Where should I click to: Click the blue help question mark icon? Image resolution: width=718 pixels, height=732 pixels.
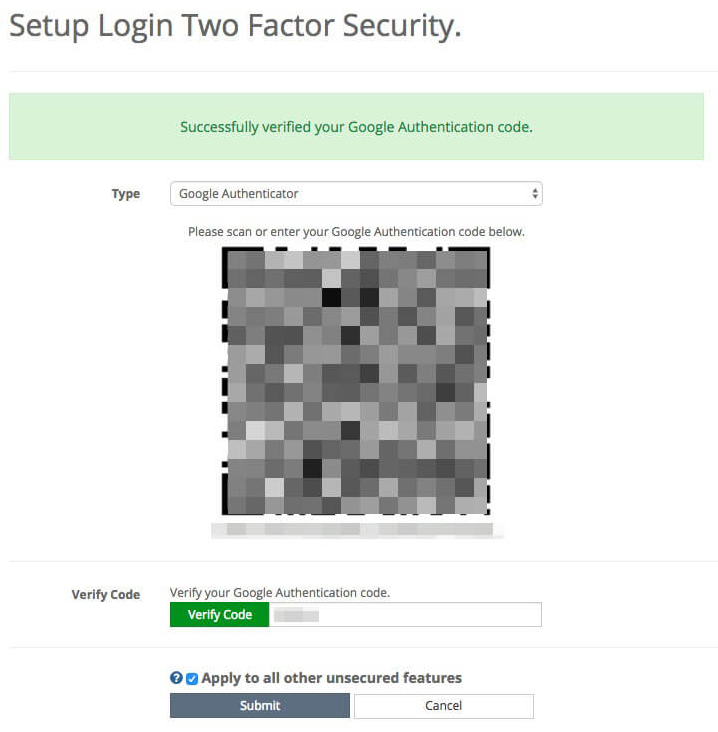[x=176, y=678]
